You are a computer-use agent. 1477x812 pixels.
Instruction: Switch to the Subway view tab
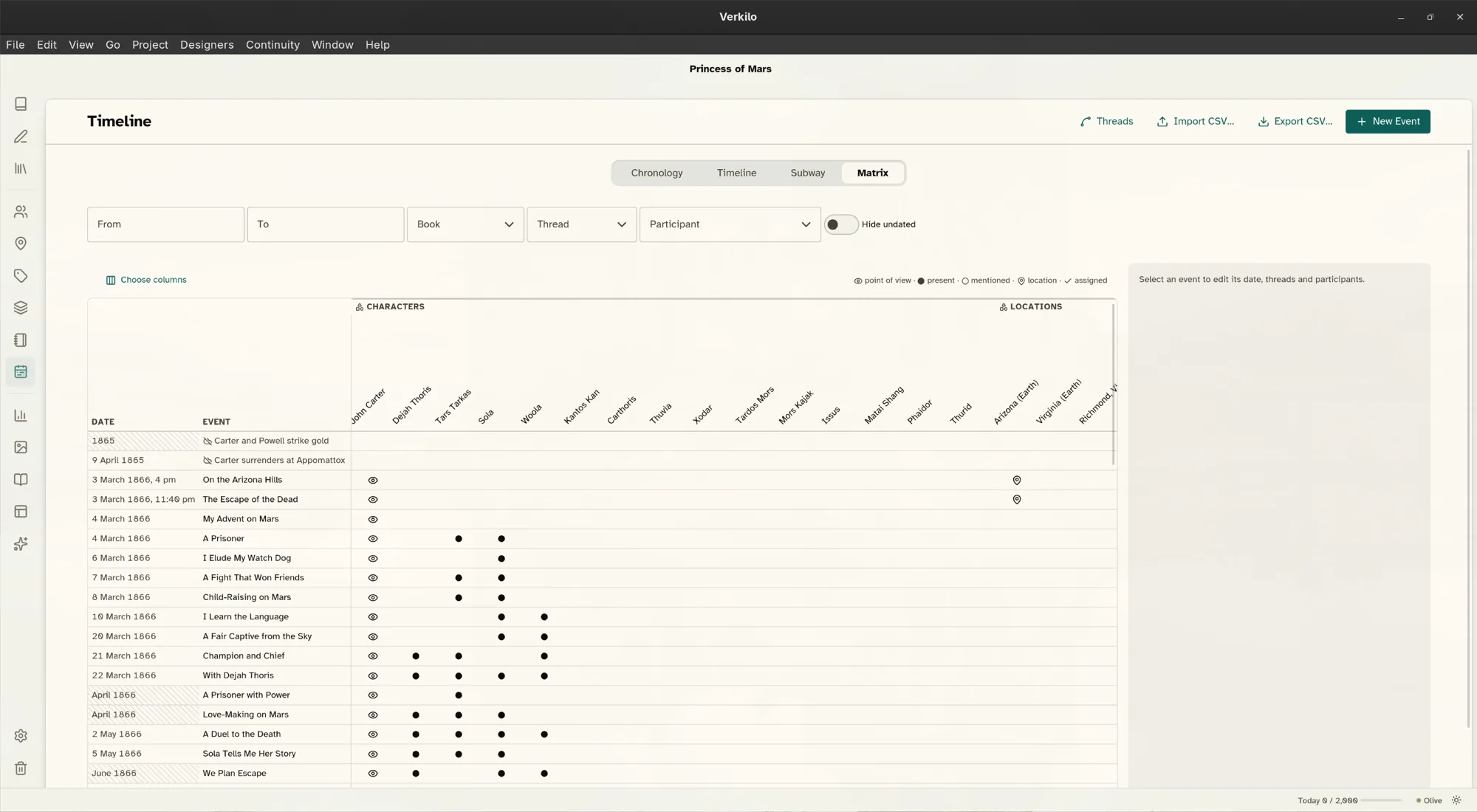click(808, 173)
